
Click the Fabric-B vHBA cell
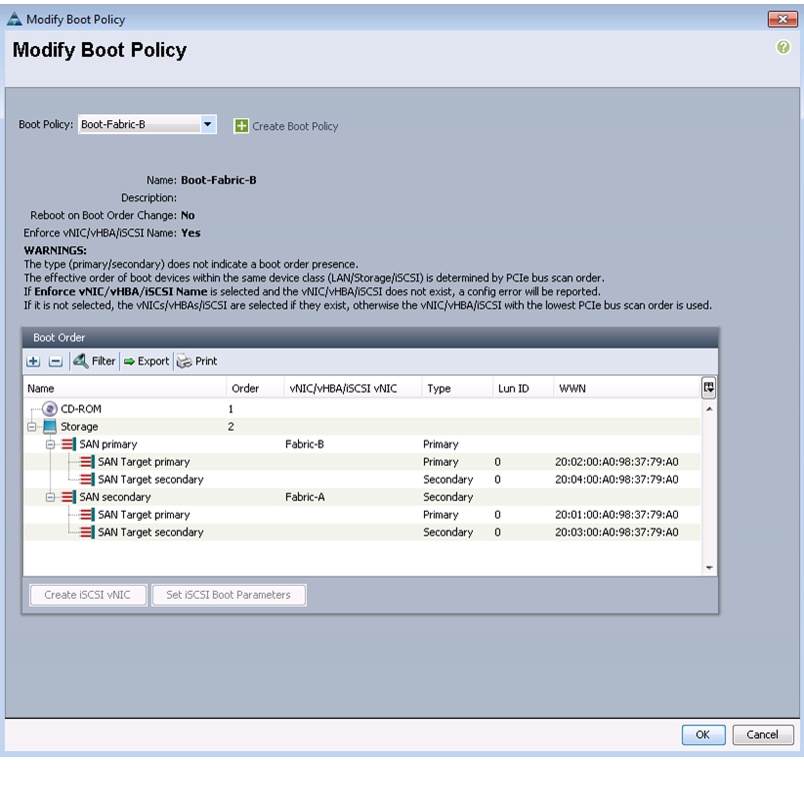(x=305, y=444)
